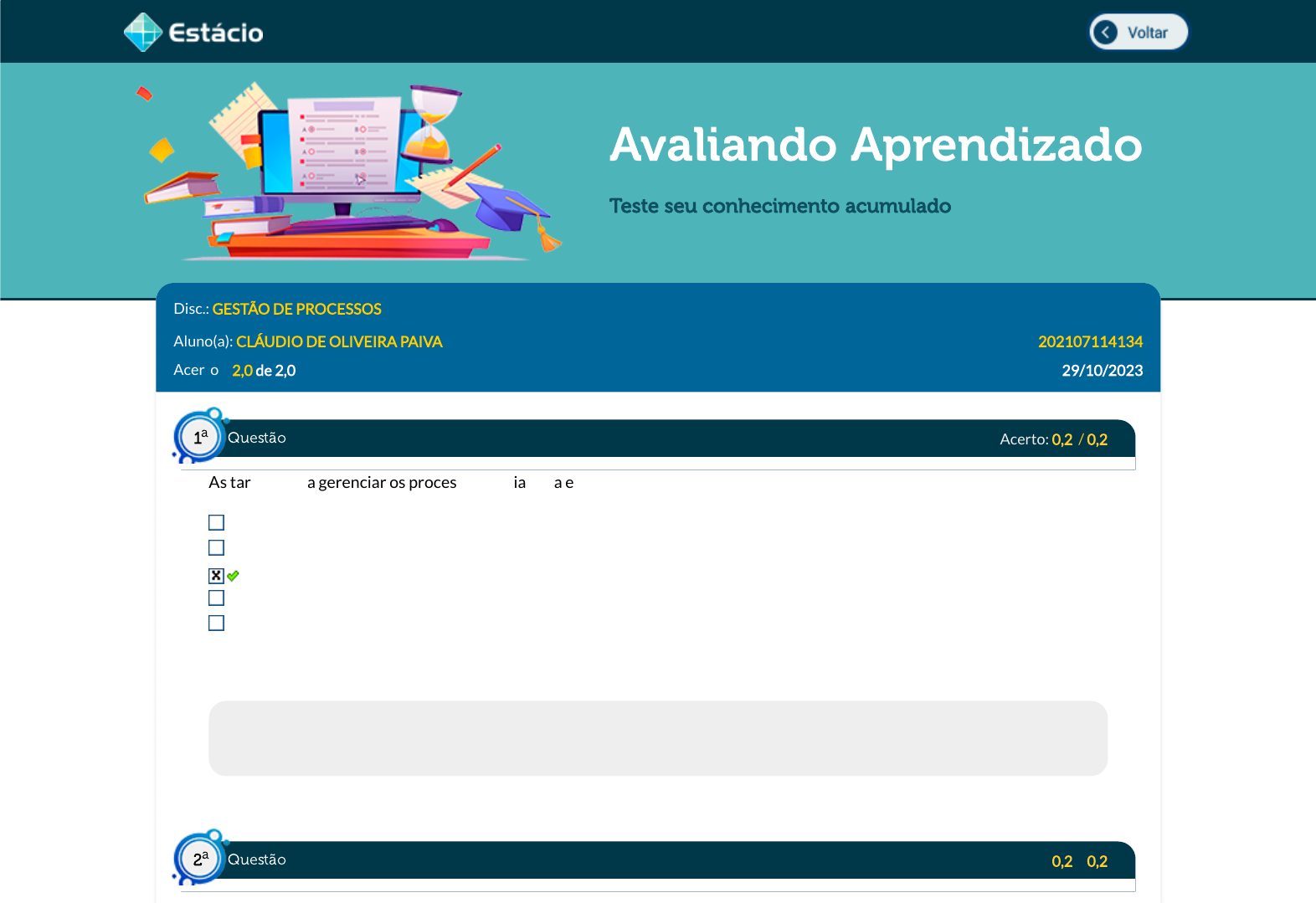This screenshot has width=1316, height=903.
Task: Click the back arrow icon inside Voltar
Action: click(1105, 33)
